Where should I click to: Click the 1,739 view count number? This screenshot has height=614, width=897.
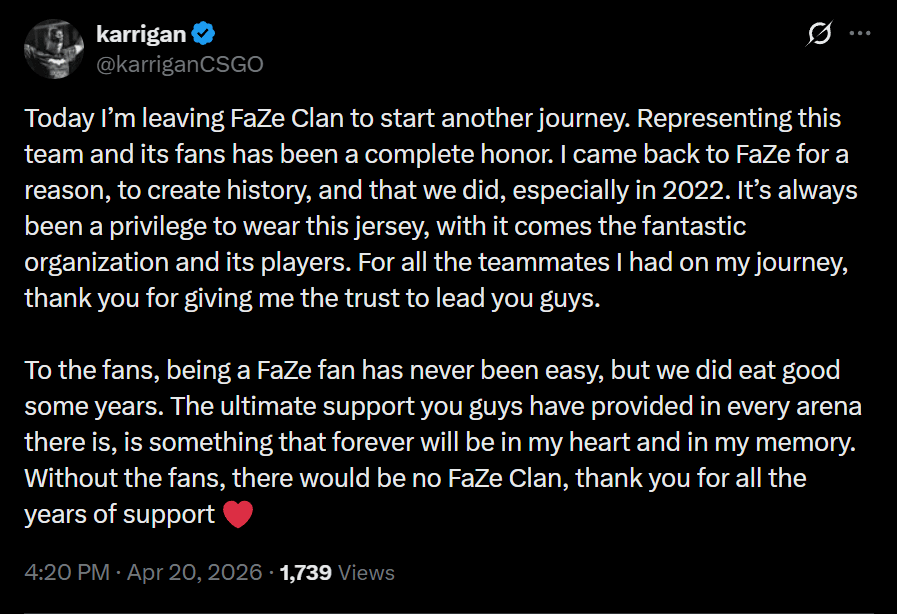306,573
